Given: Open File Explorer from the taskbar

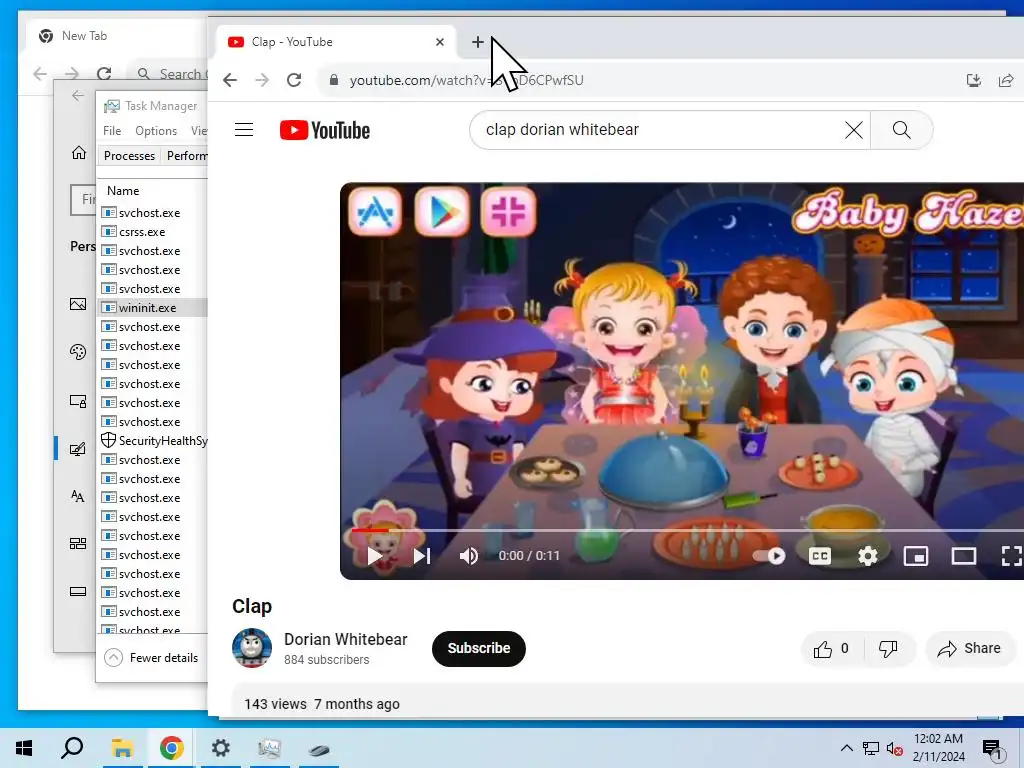Looking at the screenshot, I should (x=122, y=748).
